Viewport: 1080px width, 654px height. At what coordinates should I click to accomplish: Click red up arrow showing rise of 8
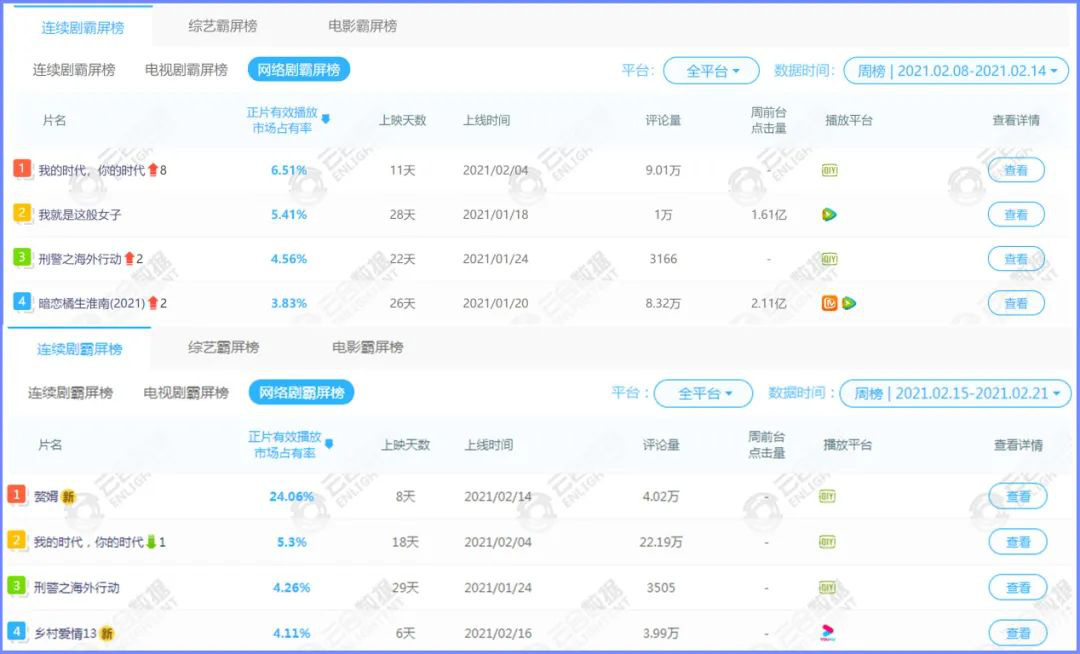click(153, 170)
